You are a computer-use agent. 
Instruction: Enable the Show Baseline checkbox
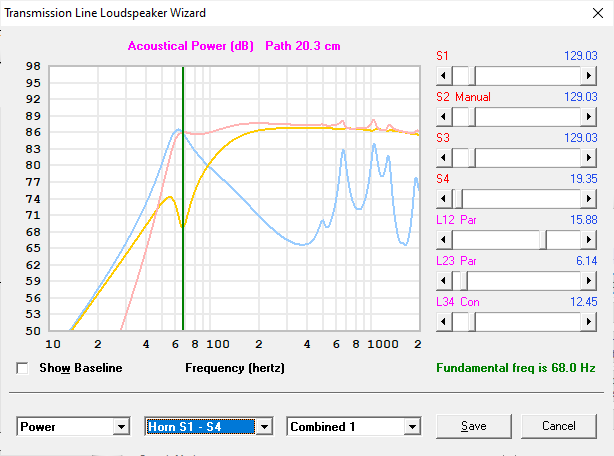tap(23, 368)
